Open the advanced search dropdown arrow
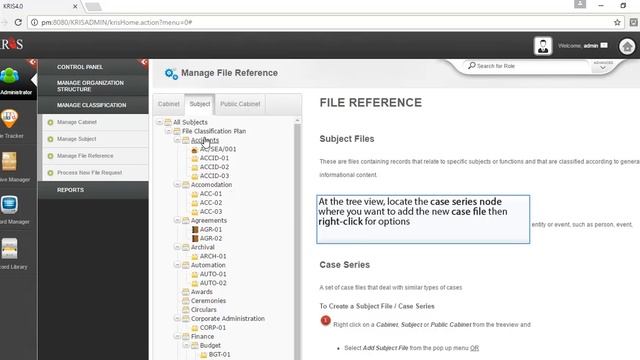Screen dimensions: 640x360 click(x=603, y=68)
